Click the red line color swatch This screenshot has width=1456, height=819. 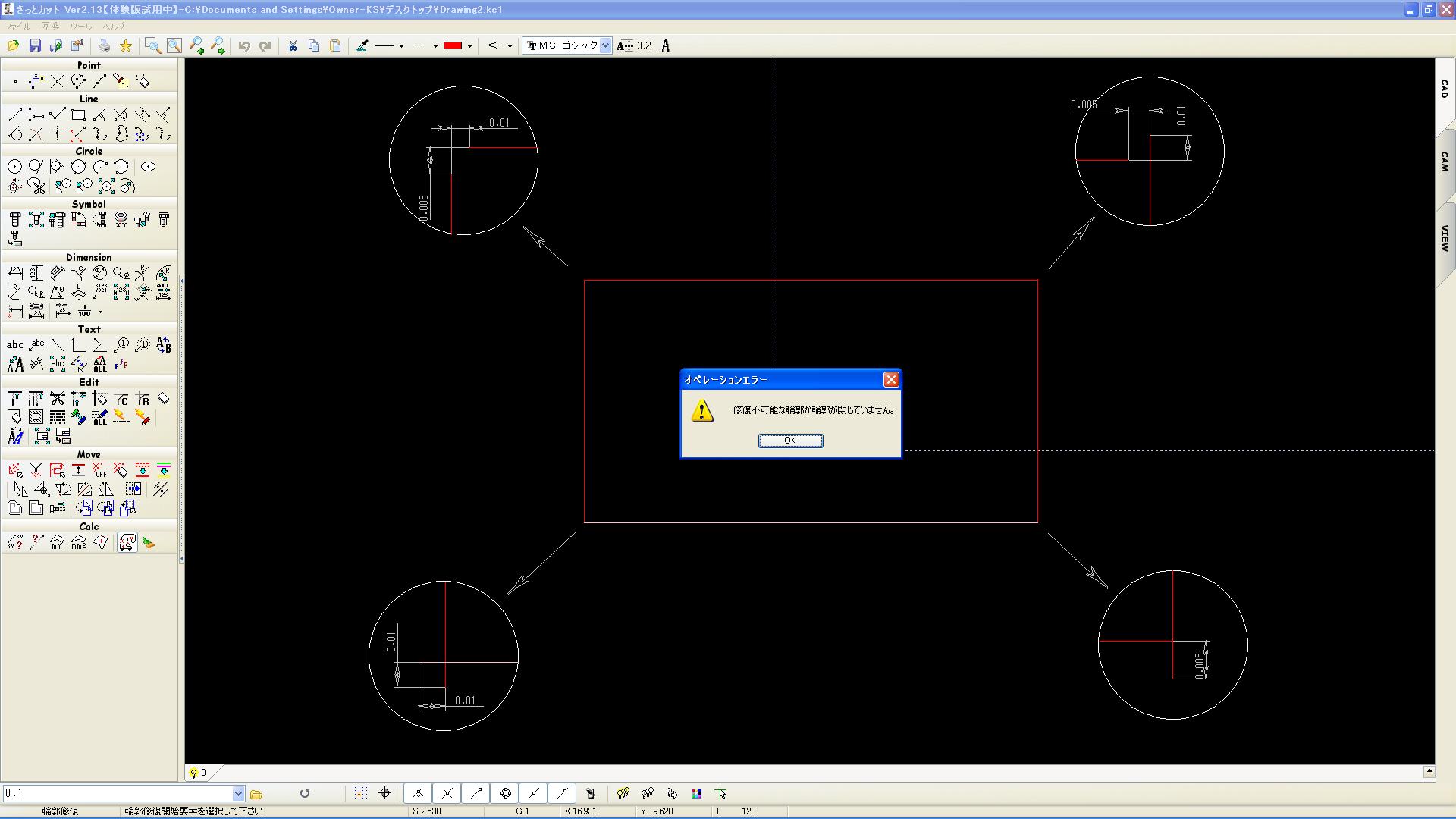coord(453,46)
